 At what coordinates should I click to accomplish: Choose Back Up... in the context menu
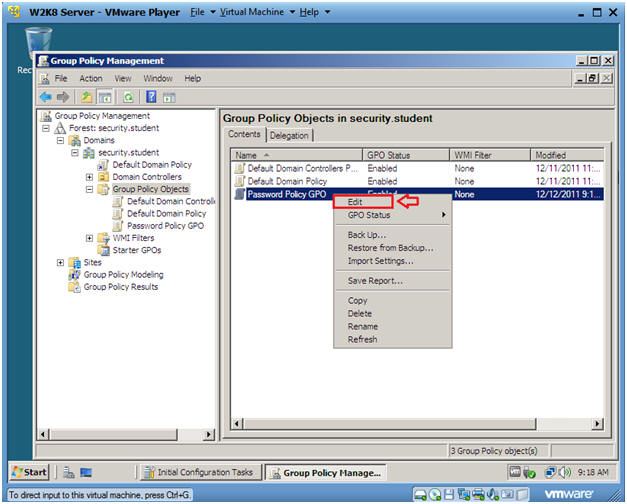pos(392,235)
